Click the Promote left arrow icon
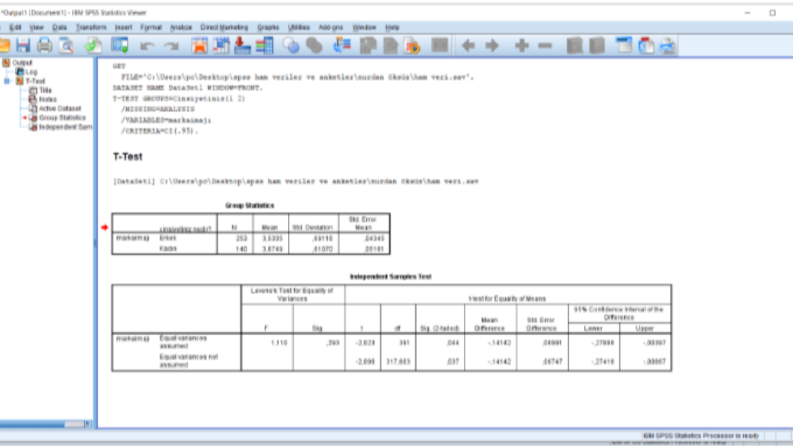Viewport: 793px width, 446px height. point(468,46)
